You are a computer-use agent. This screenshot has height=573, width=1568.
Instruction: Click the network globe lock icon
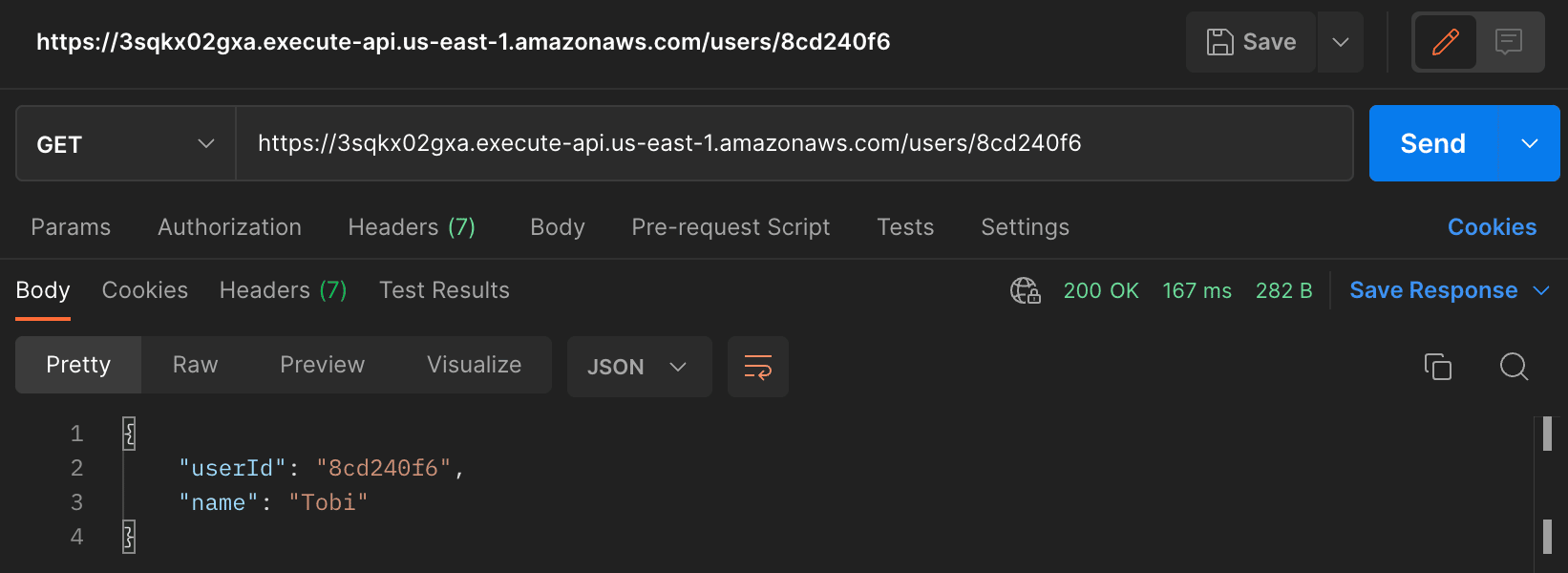click(1026, 290)
